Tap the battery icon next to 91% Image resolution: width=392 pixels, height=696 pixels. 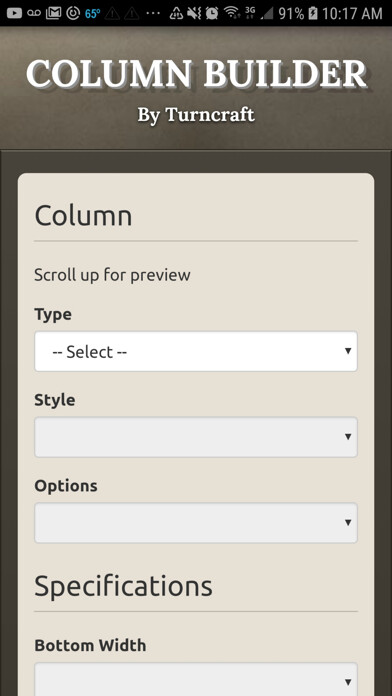[313, 13]
